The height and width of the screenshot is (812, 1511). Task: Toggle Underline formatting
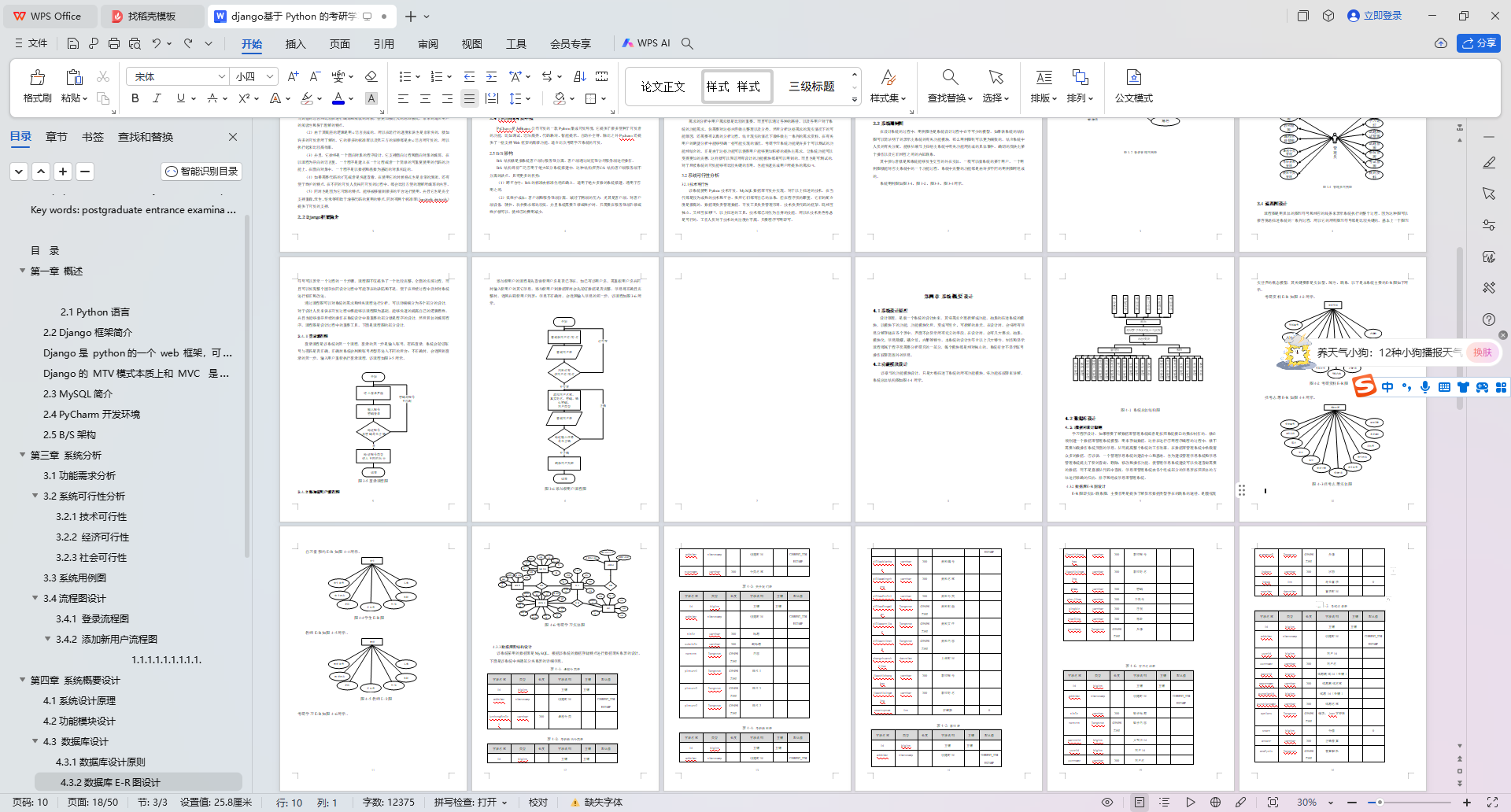181,98
